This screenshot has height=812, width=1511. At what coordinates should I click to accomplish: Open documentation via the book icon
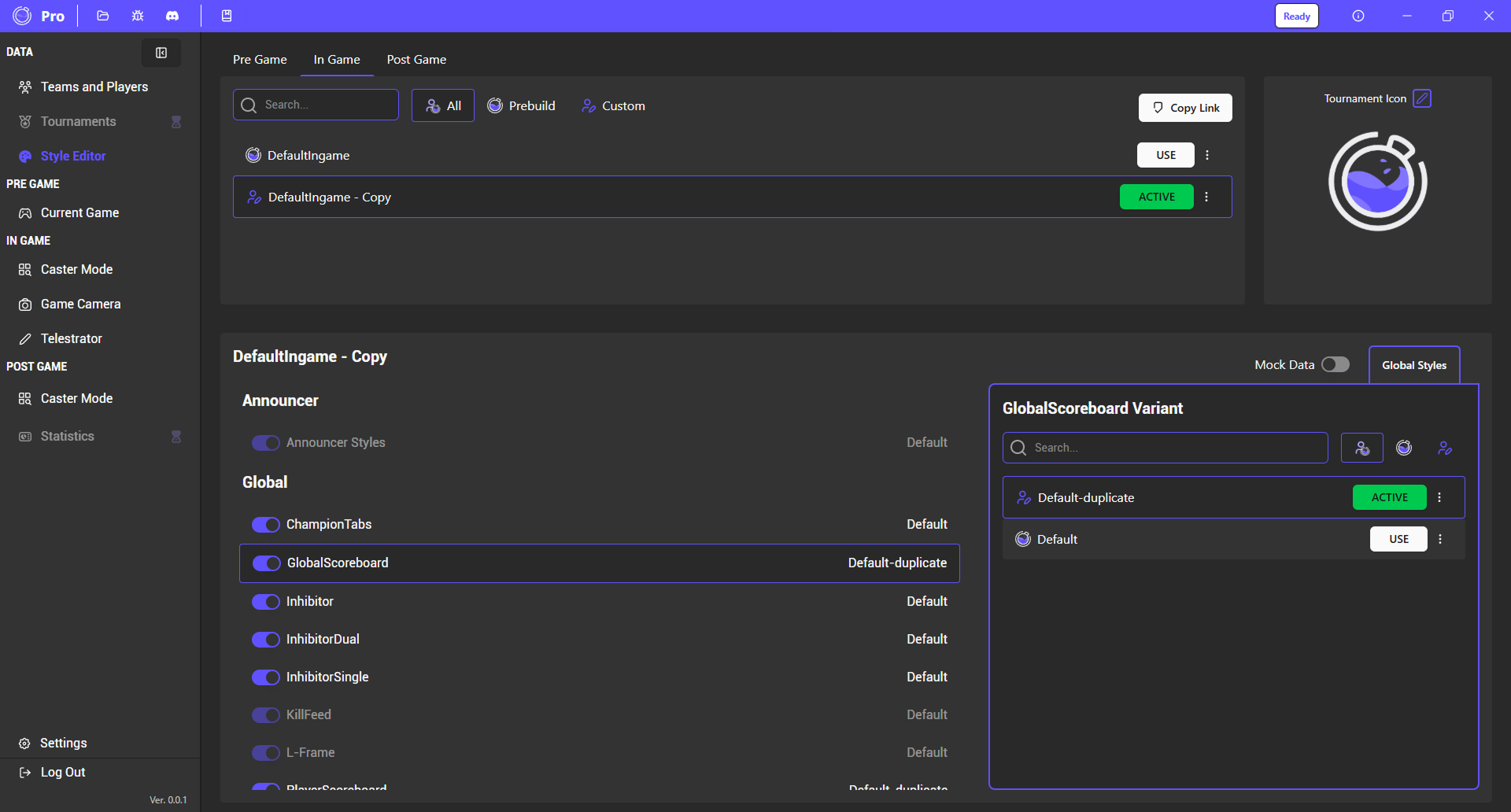[x=227, y=16]
